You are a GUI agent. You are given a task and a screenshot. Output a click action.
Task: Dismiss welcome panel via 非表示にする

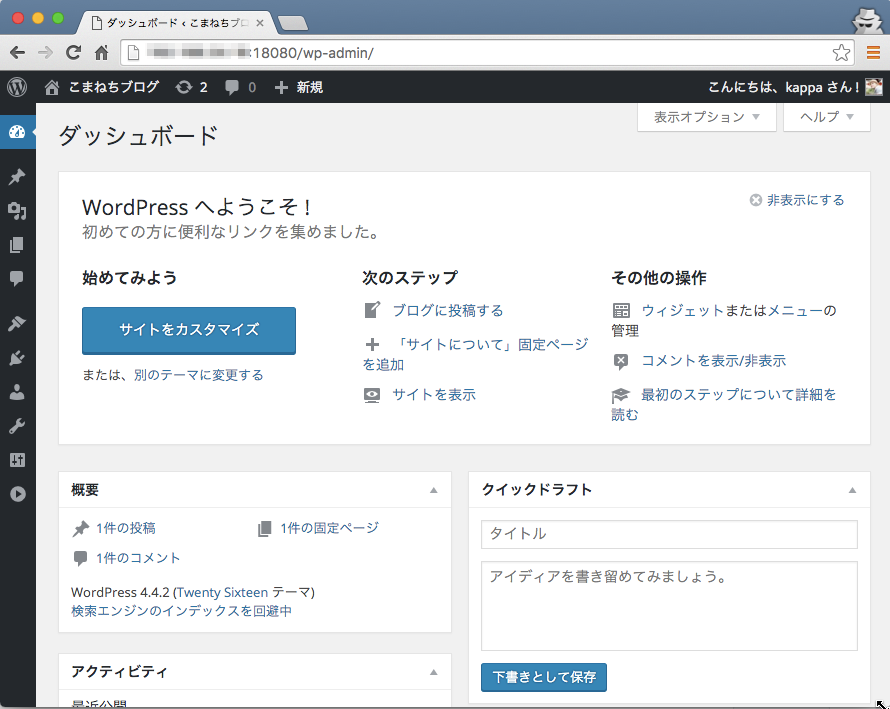coord(797,200)
